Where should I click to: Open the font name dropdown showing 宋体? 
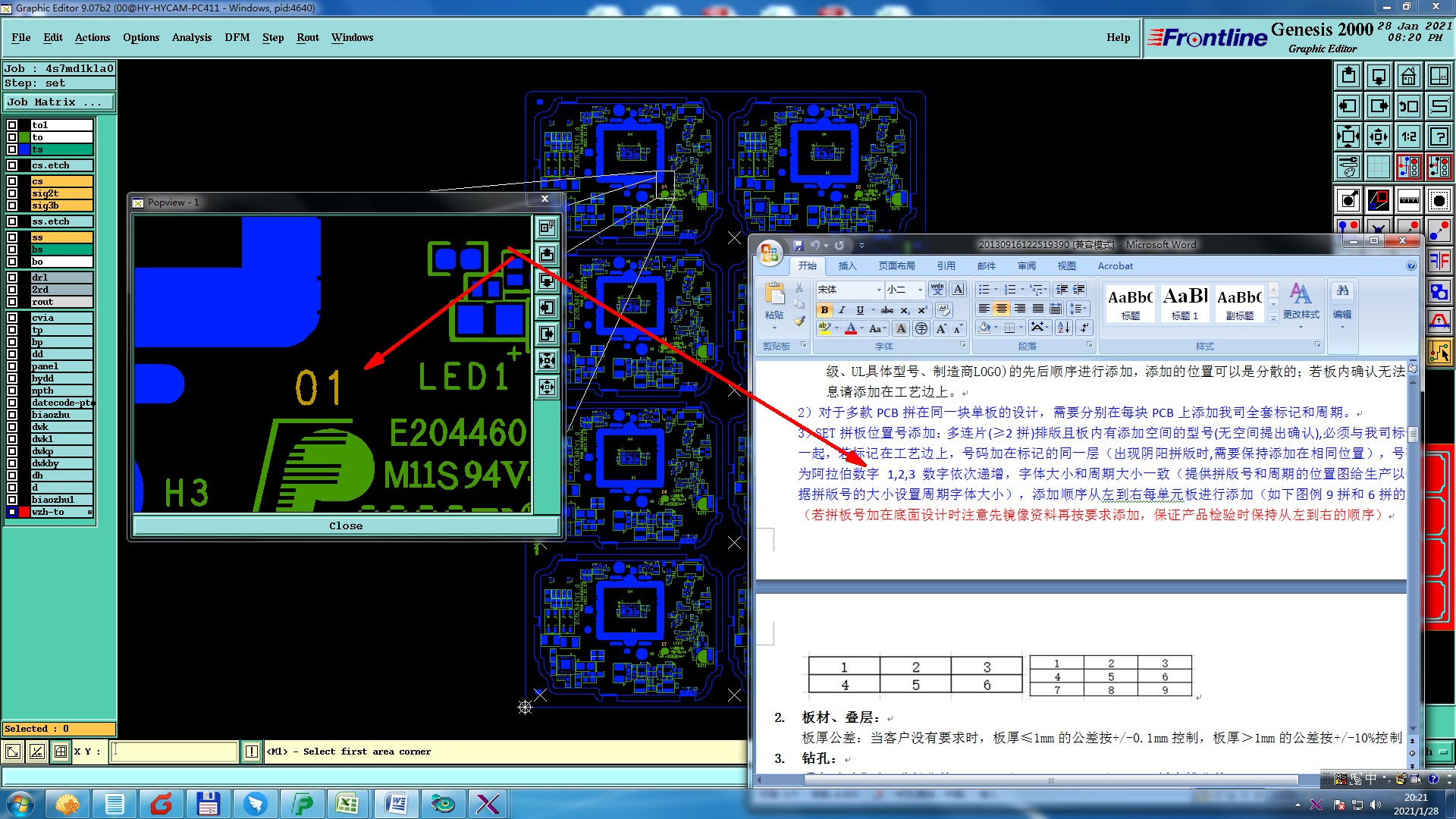coord(879,290)
